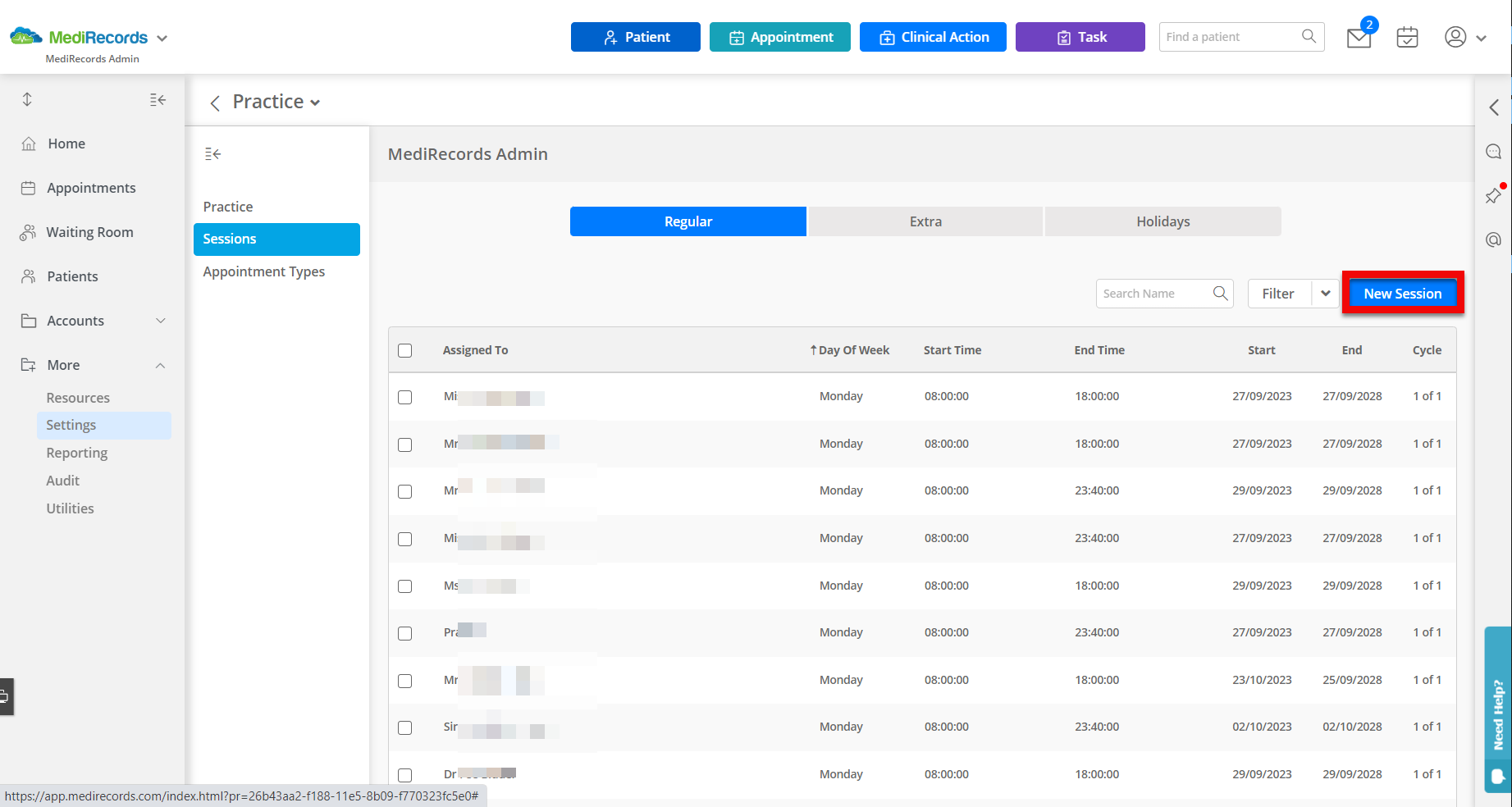Sort by Assigned To column header
This screenshot has width=1512, height=807.
click(476, 350)
